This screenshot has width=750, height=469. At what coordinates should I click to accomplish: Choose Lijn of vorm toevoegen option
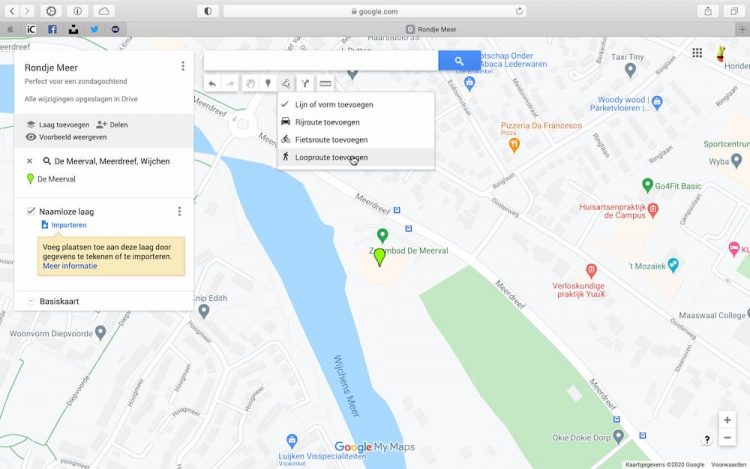(333, 104)
